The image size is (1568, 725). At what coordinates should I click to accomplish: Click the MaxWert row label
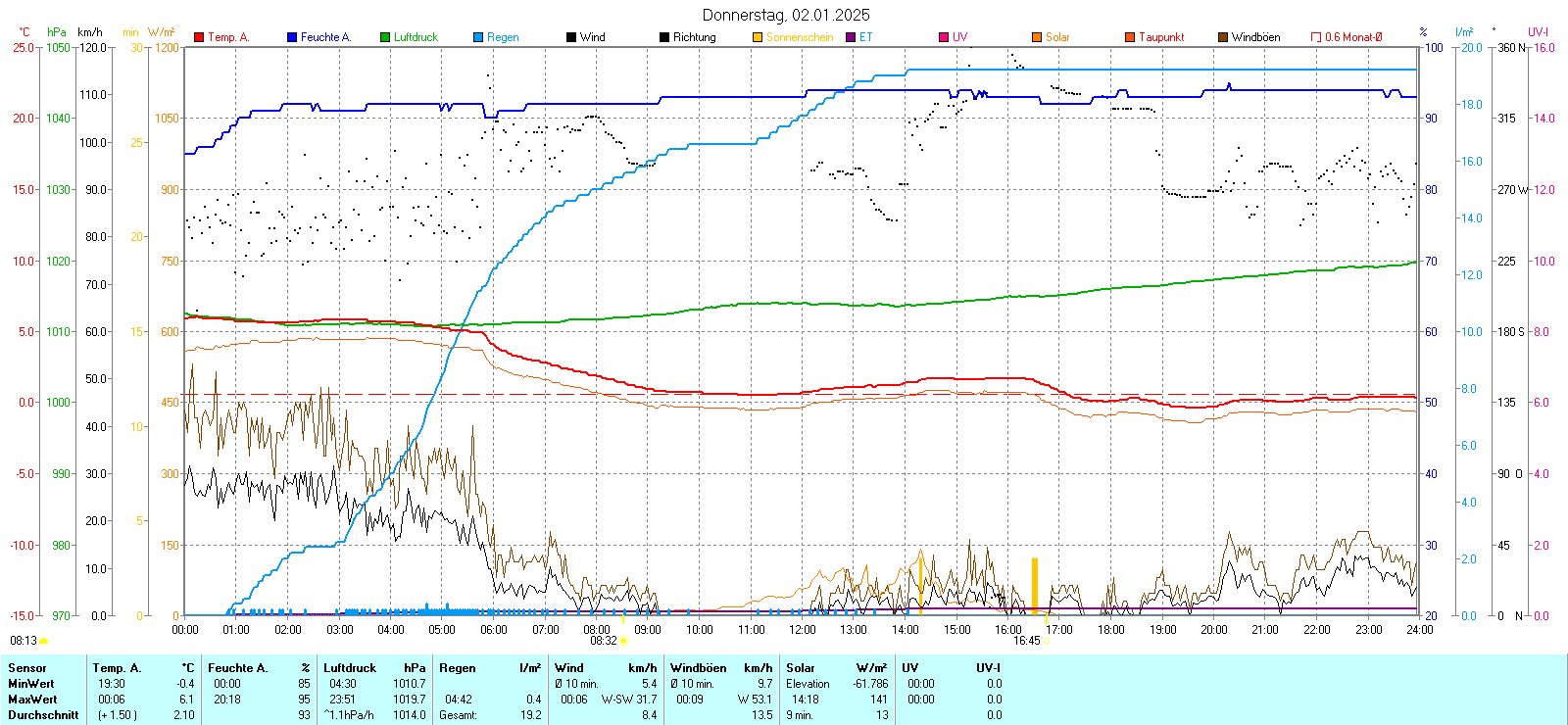32,700
